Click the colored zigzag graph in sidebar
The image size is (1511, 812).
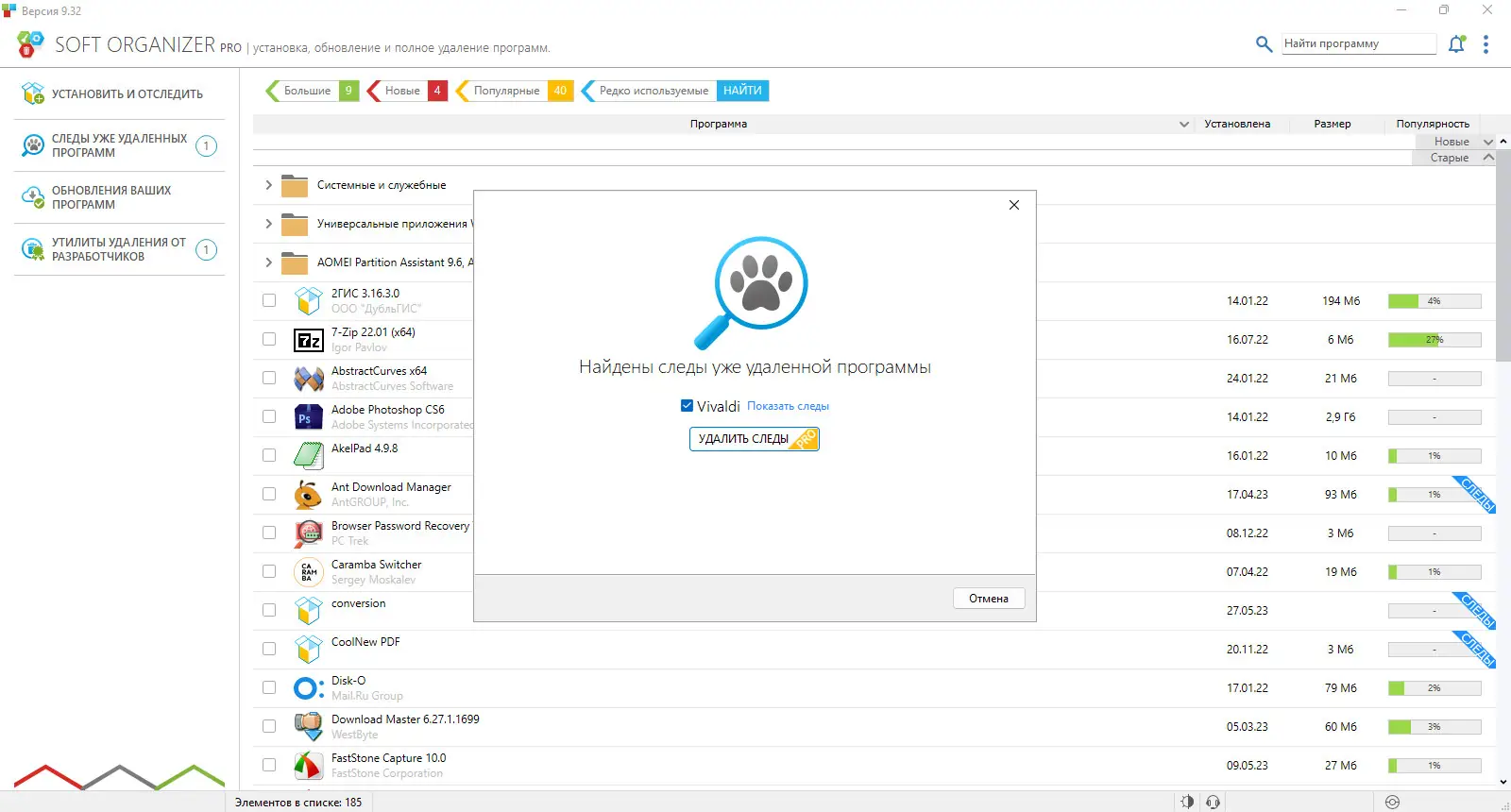pos(120,777)
